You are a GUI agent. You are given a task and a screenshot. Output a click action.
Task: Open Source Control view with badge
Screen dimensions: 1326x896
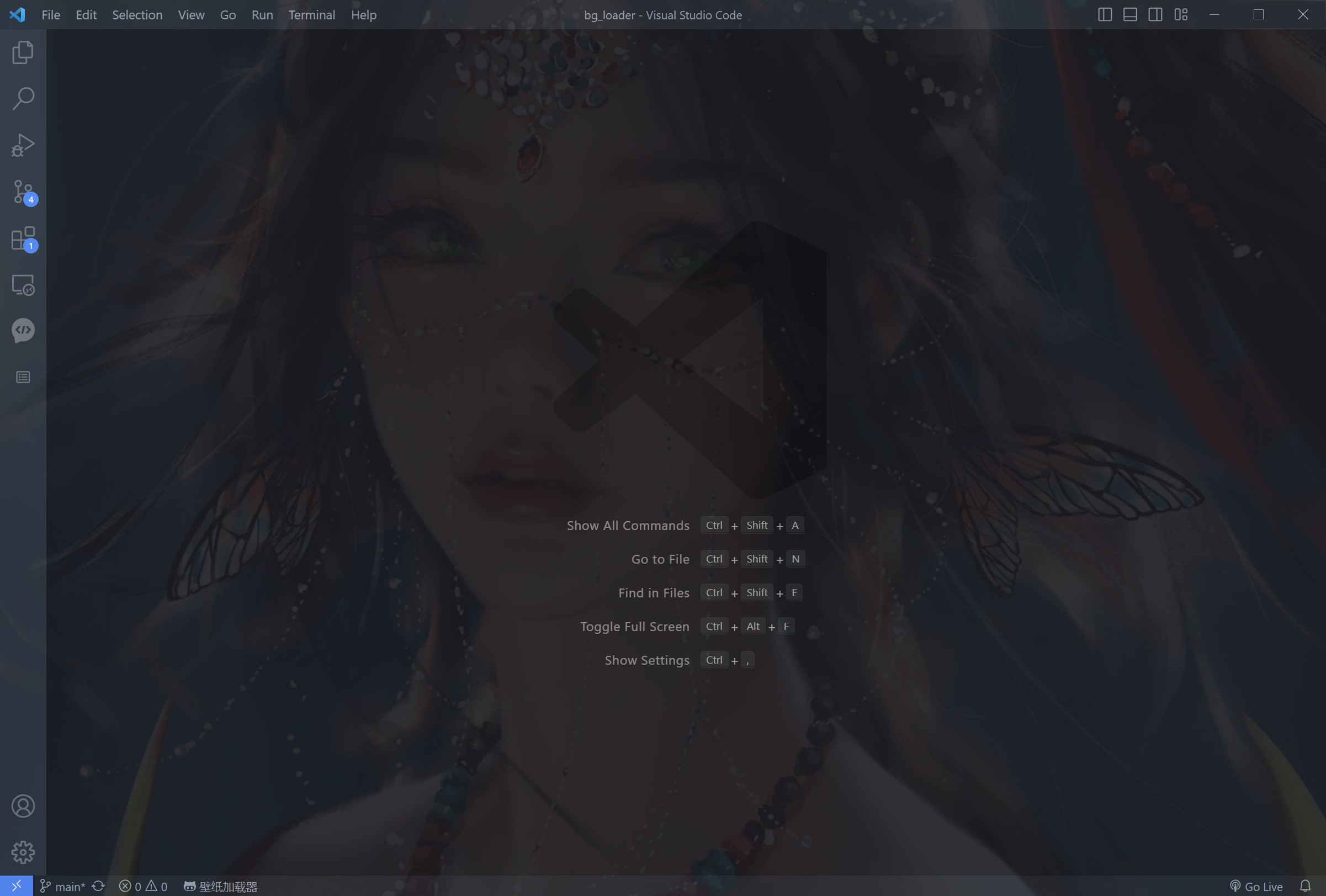click(23, 192)
